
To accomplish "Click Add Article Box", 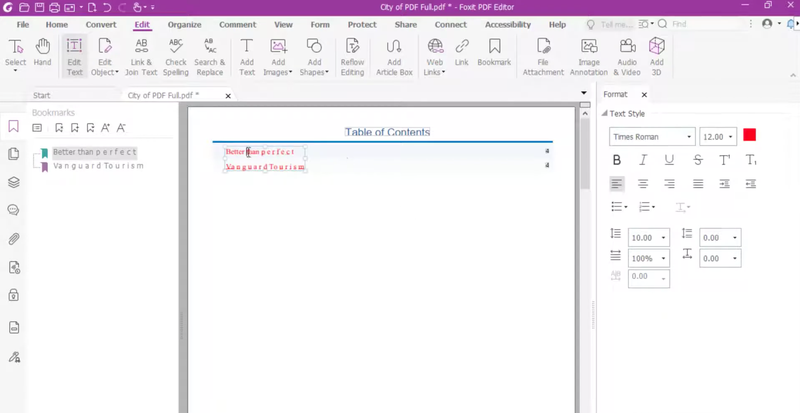I will coord(394,57).
